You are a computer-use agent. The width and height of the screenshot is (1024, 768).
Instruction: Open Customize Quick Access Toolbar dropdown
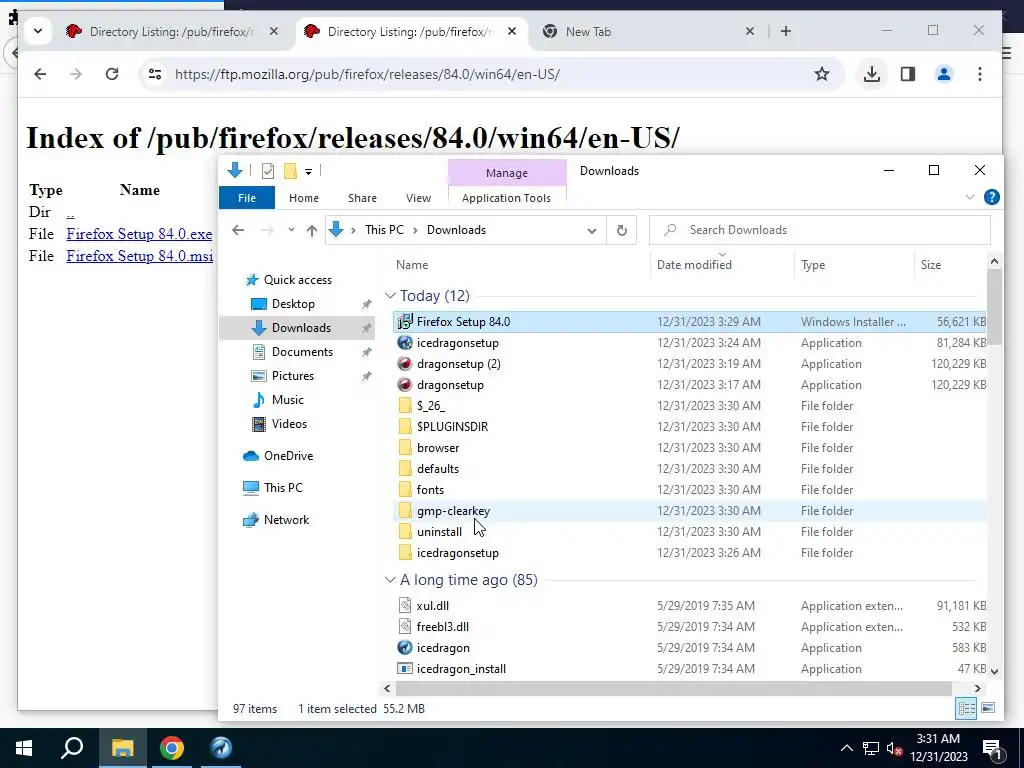pos(308,172)
